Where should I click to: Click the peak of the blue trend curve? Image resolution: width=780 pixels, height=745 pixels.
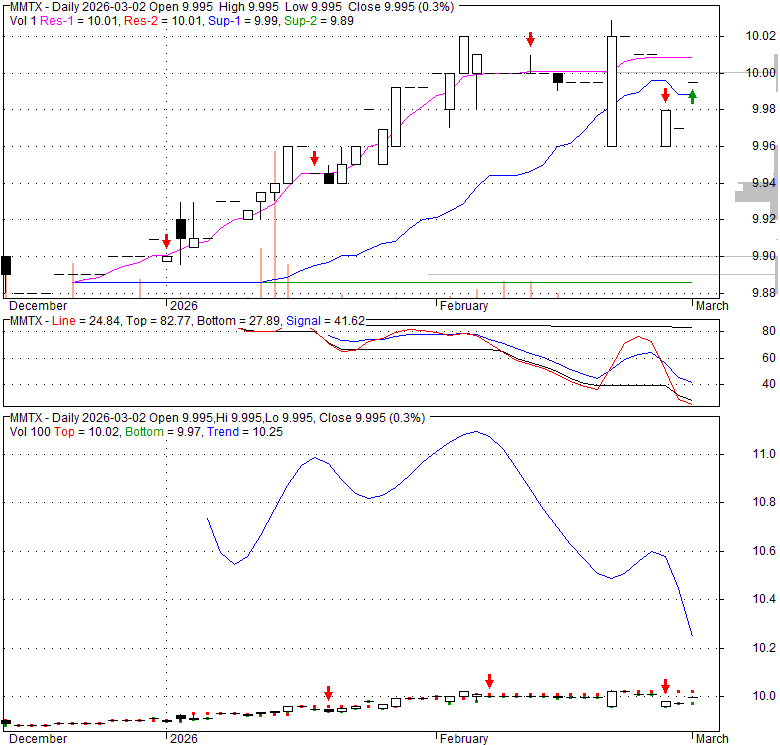[475, 431]
